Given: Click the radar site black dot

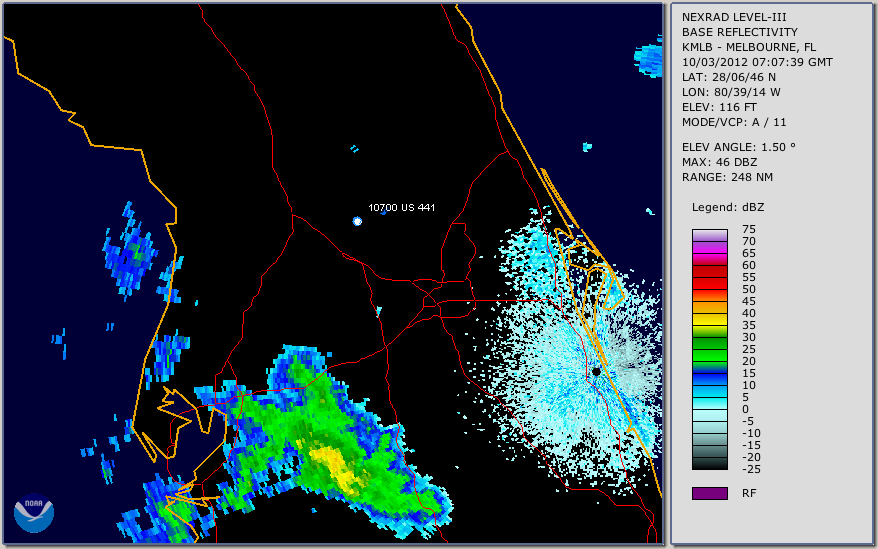Looking at the screenshot, I should click(596, 371).
